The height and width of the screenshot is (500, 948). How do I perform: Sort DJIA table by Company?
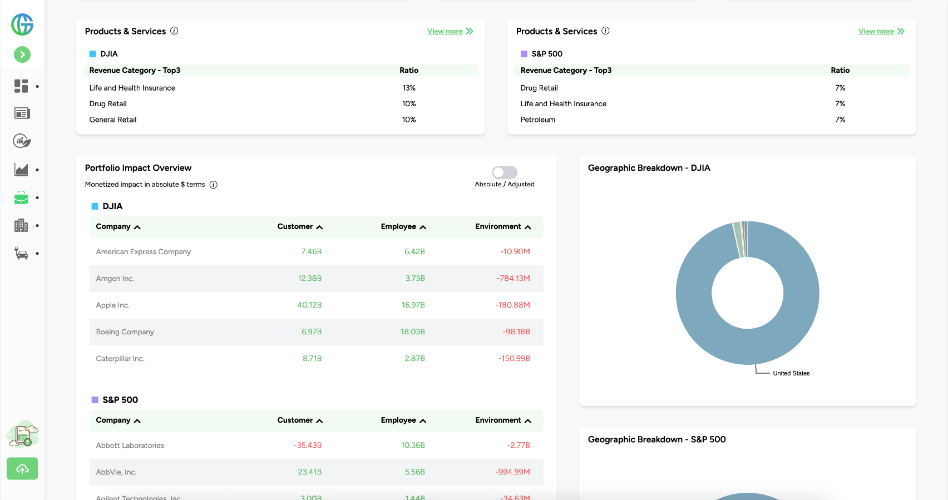point(118,227)
